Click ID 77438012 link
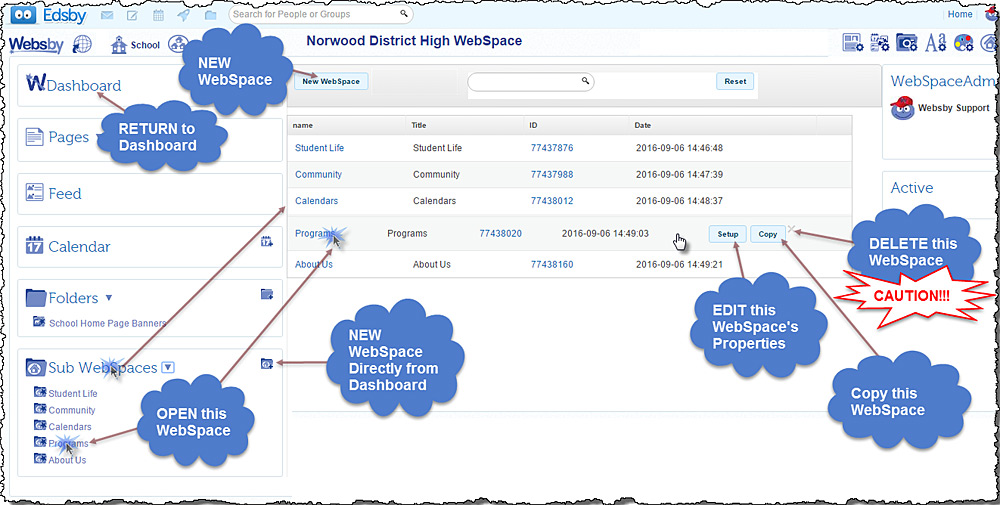 [x=552, y=201]
